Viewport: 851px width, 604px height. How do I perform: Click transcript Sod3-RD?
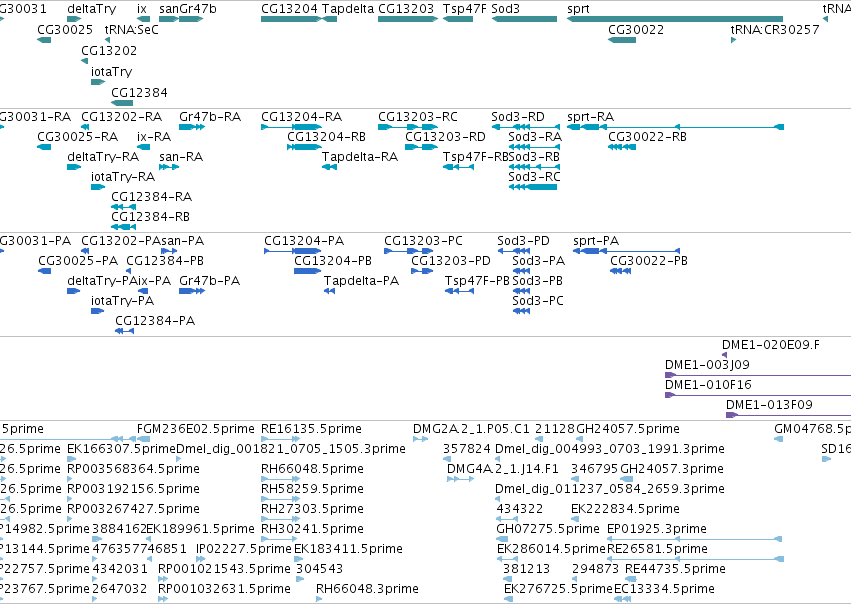coord(517,117)
